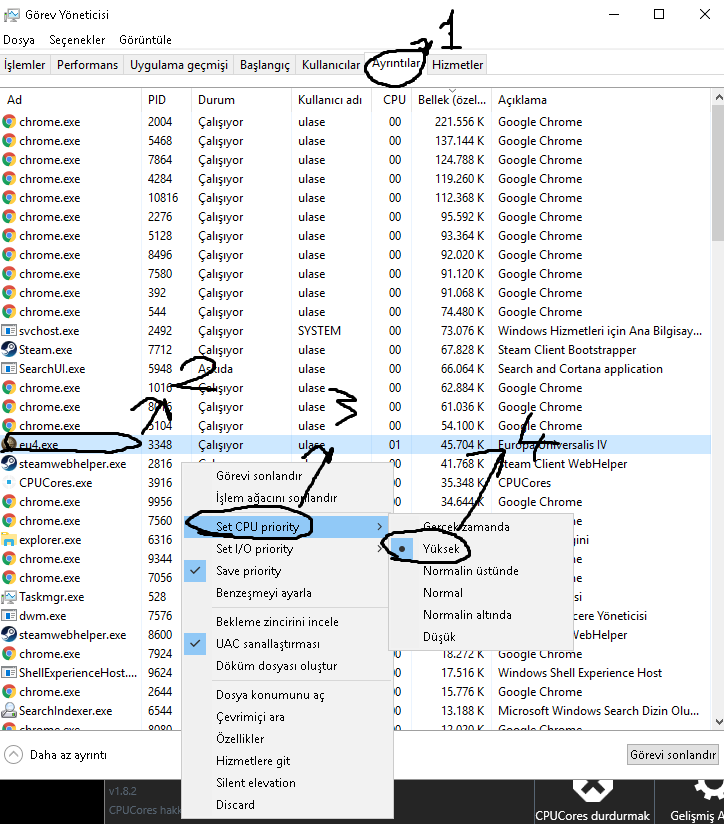This screenshot has width=724, height=824.
Task: Toggle the UAC sanallaştırması option
Action: [195, 644]
